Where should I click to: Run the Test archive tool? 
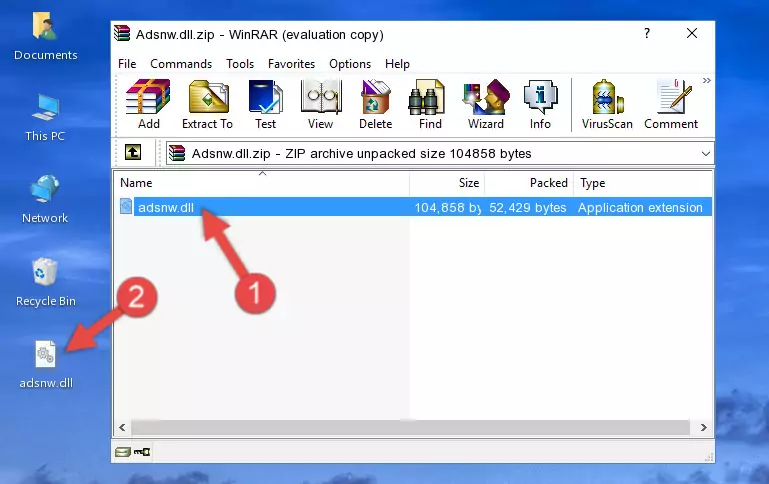[x=265, y=104]
